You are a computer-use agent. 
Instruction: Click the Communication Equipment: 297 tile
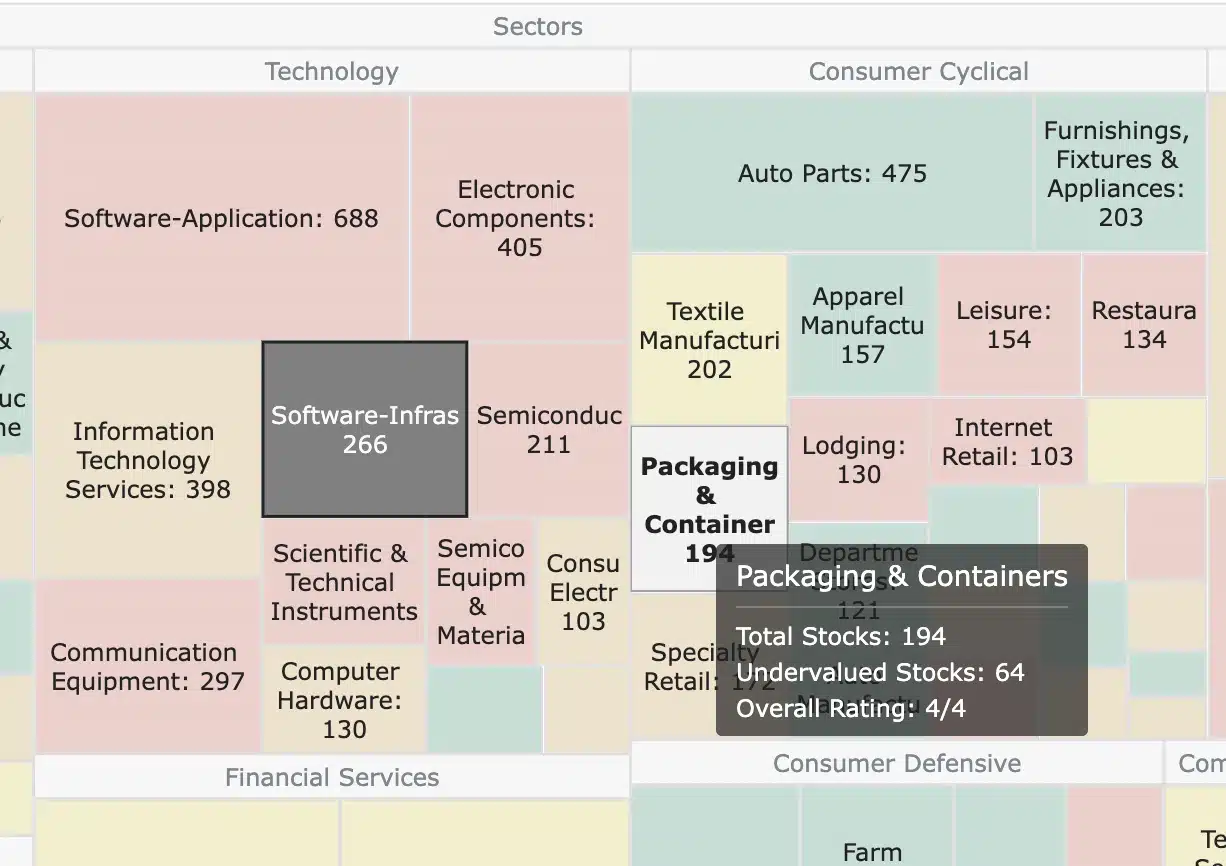(147, 666)
